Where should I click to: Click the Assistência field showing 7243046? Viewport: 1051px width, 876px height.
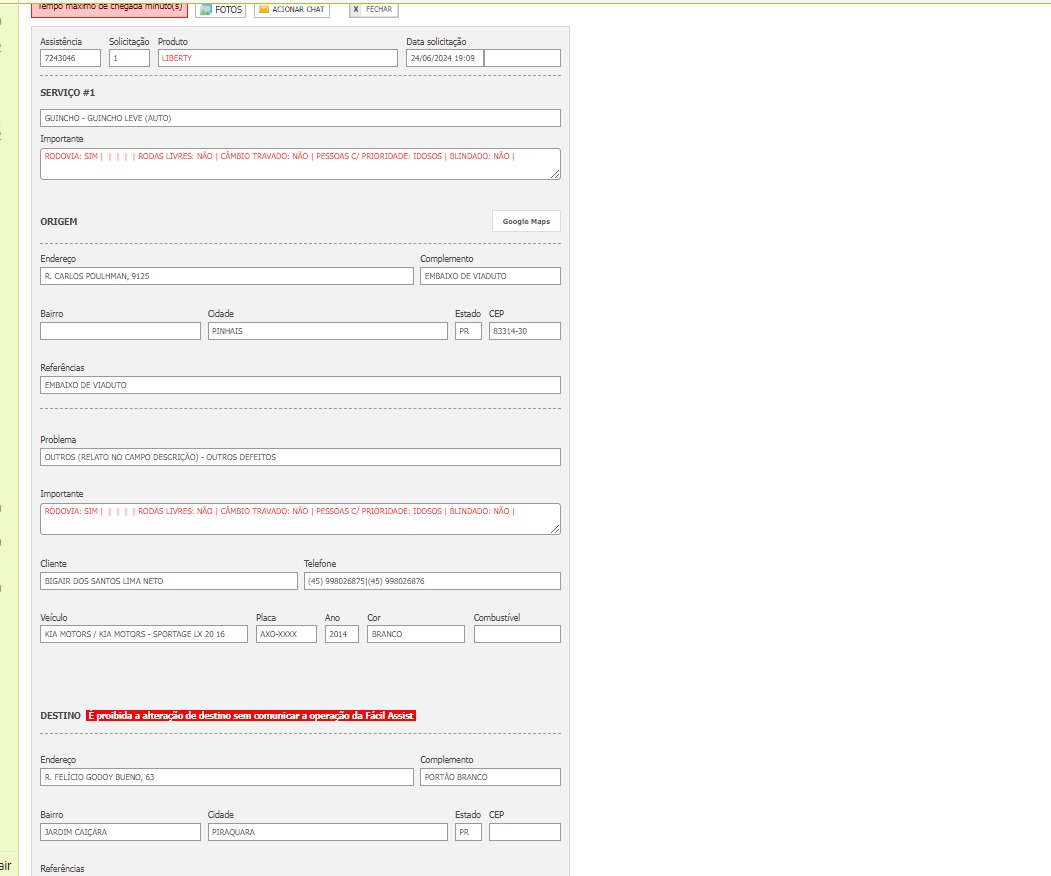70,58
